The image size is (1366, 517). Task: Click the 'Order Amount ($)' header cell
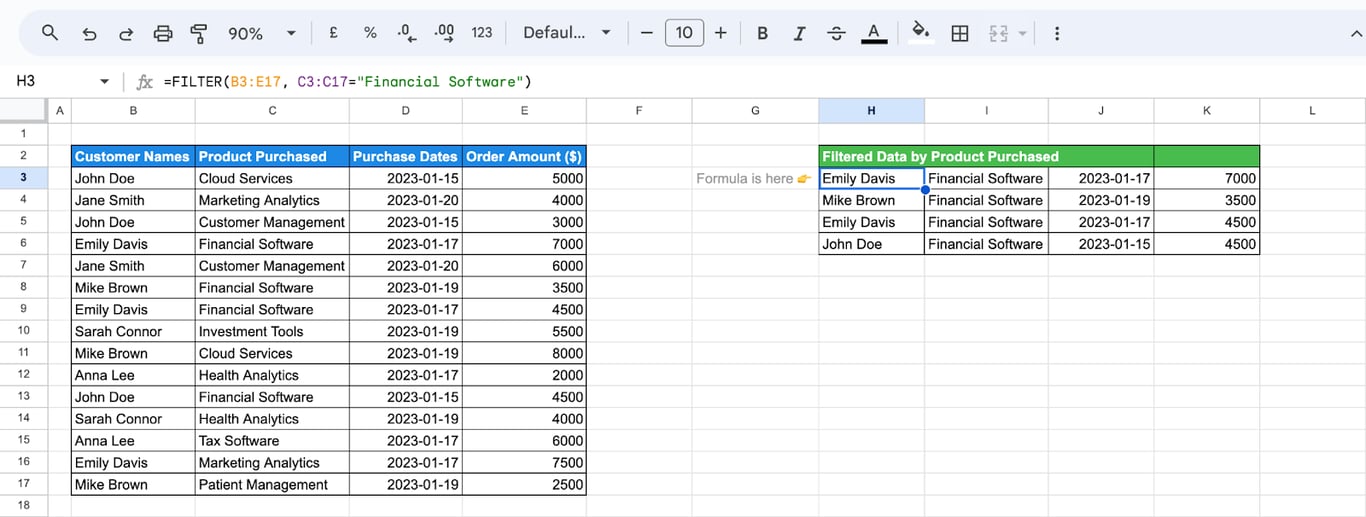(524, 156)
